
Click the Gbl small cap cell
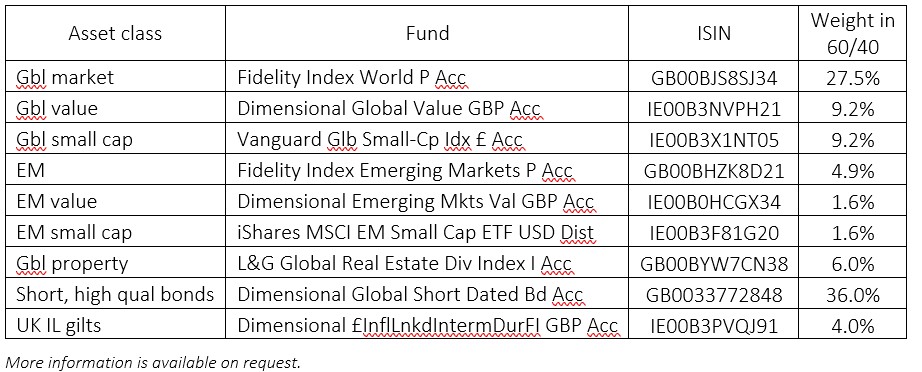(115, 139)
